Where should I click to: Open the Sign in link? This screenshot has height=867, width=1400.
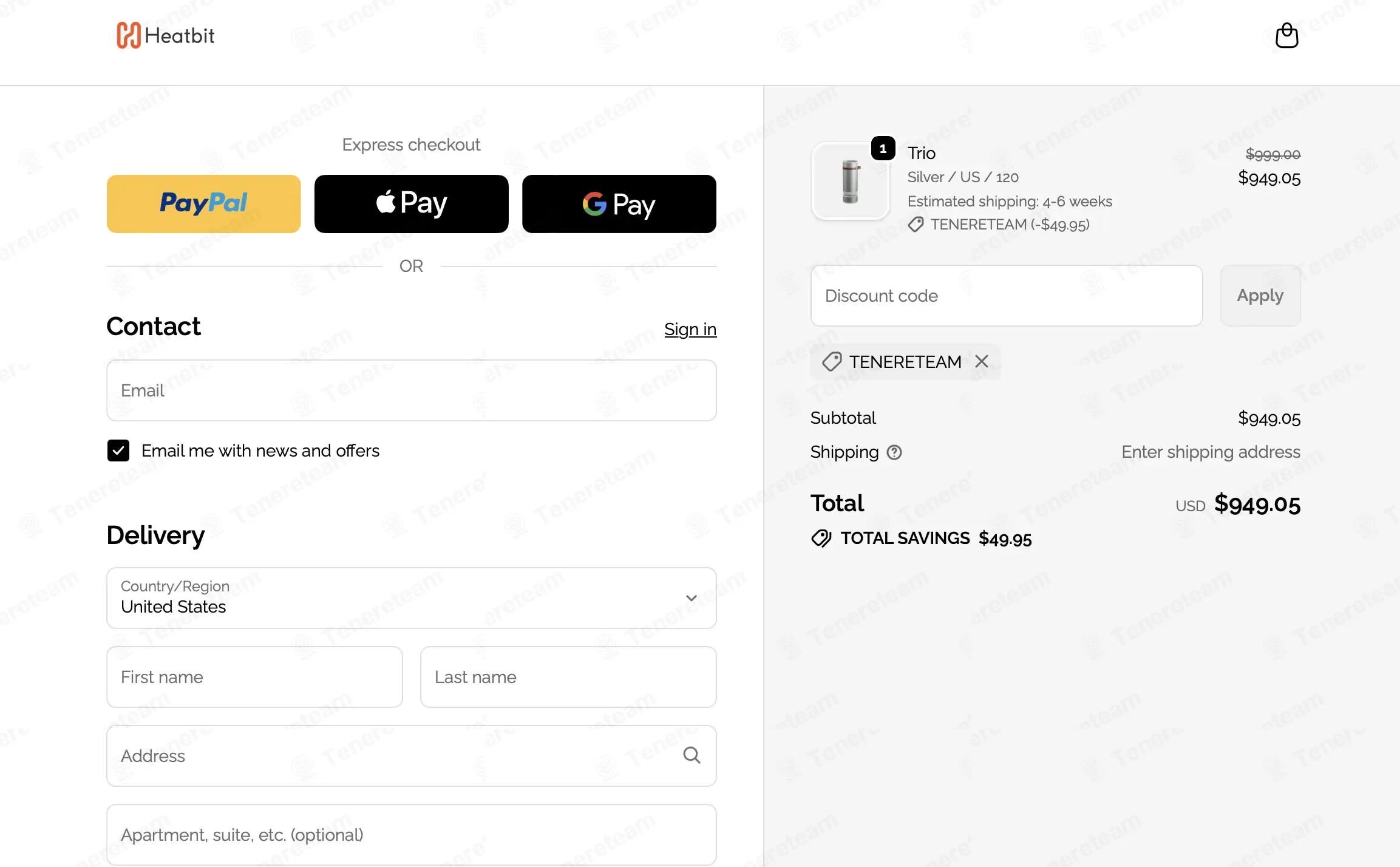click(690, 329)
